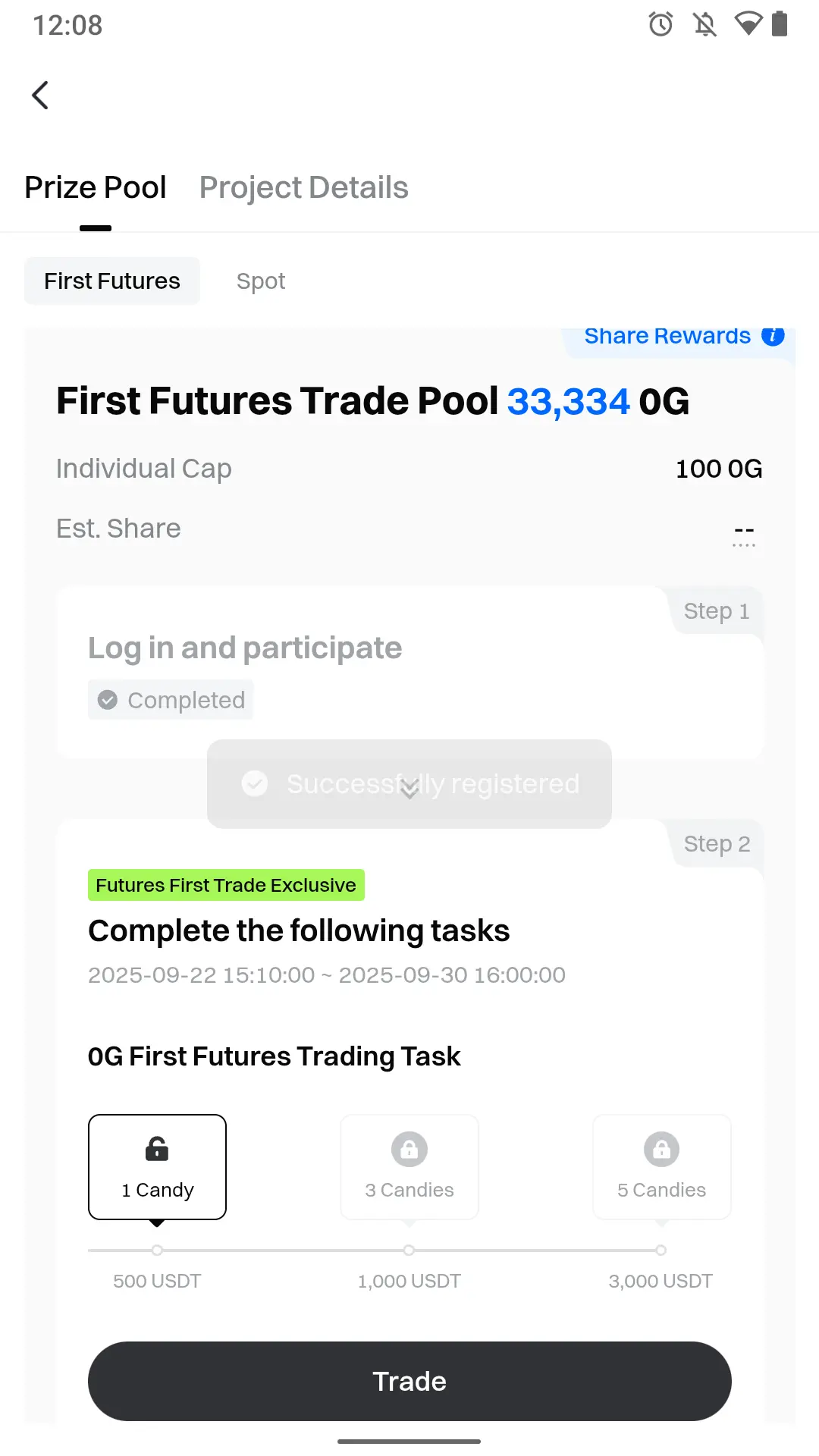Tap the Futures First Trade Exclusive badge
The width and height of the screenshot is (819, 1456).
226,885
